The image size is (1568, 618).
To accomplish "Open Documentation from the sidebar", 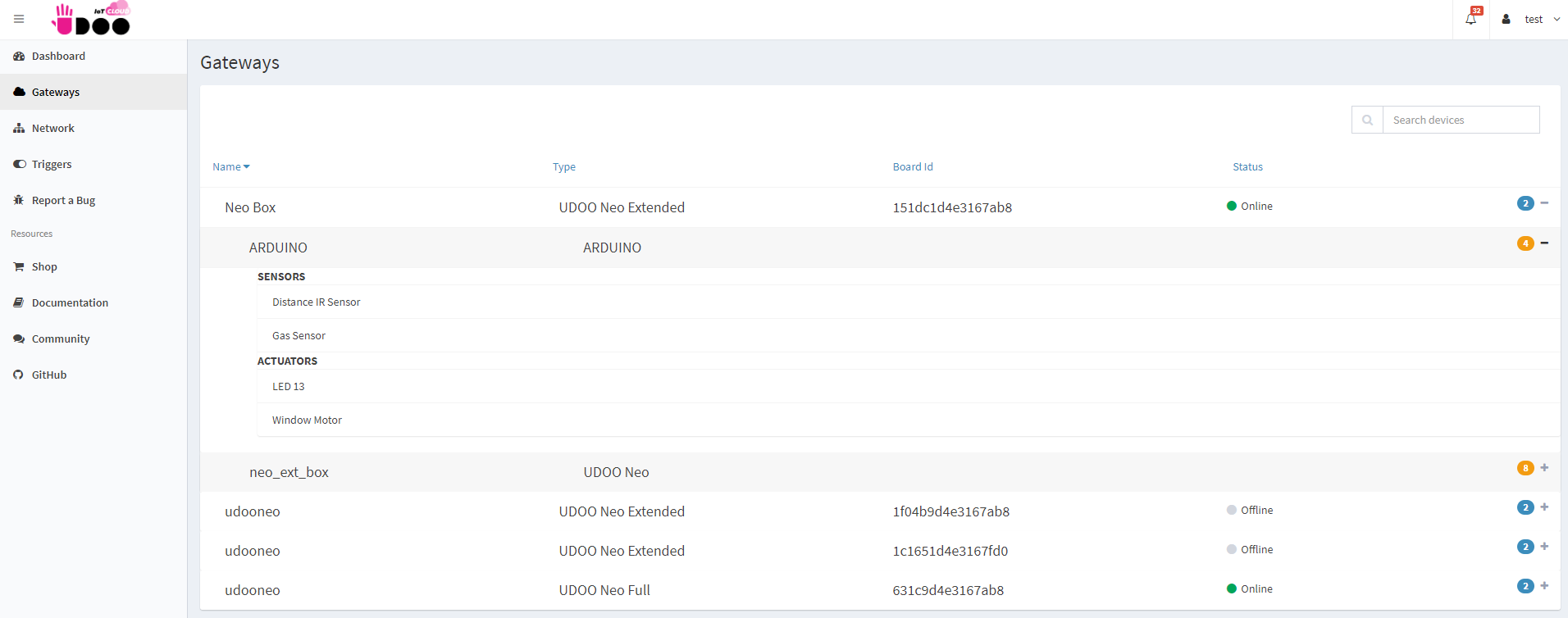I will [93, 302].
